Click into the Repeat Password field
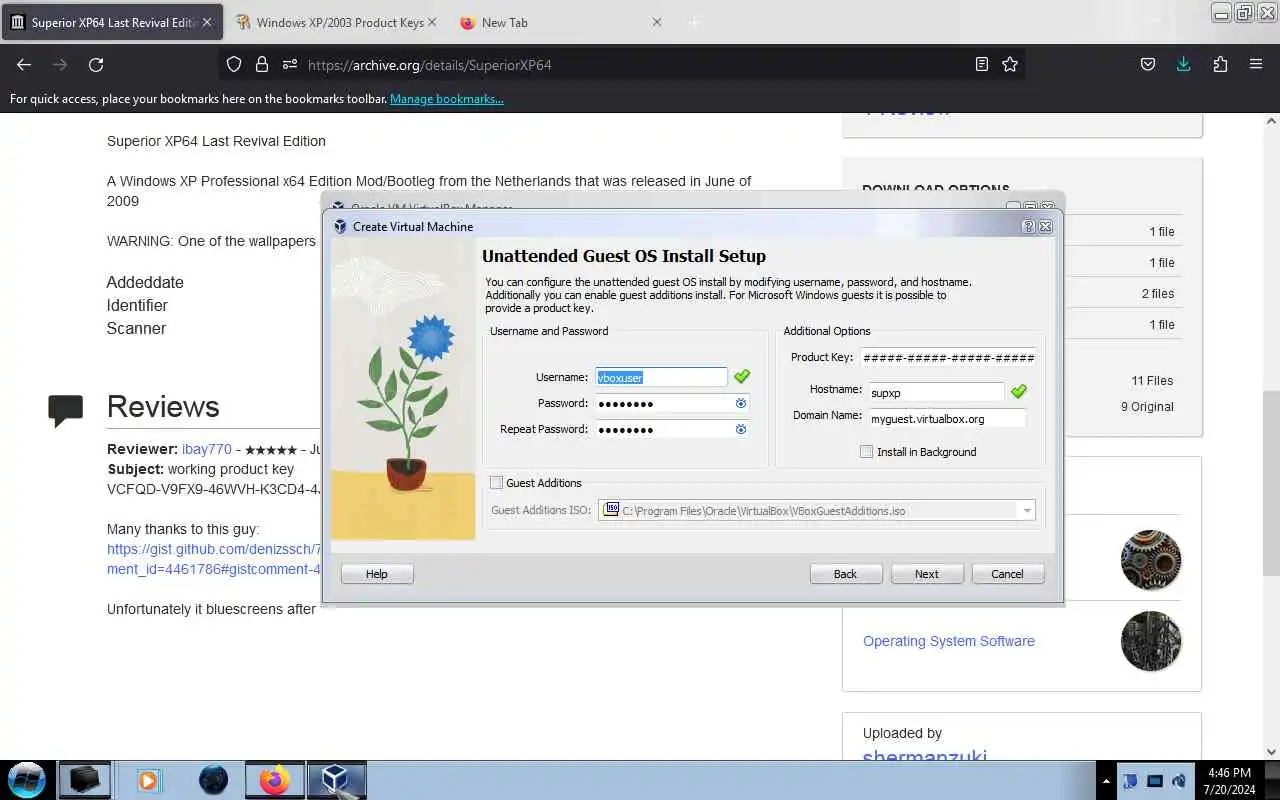1280x800 pixels. click(x=664, y=429)
